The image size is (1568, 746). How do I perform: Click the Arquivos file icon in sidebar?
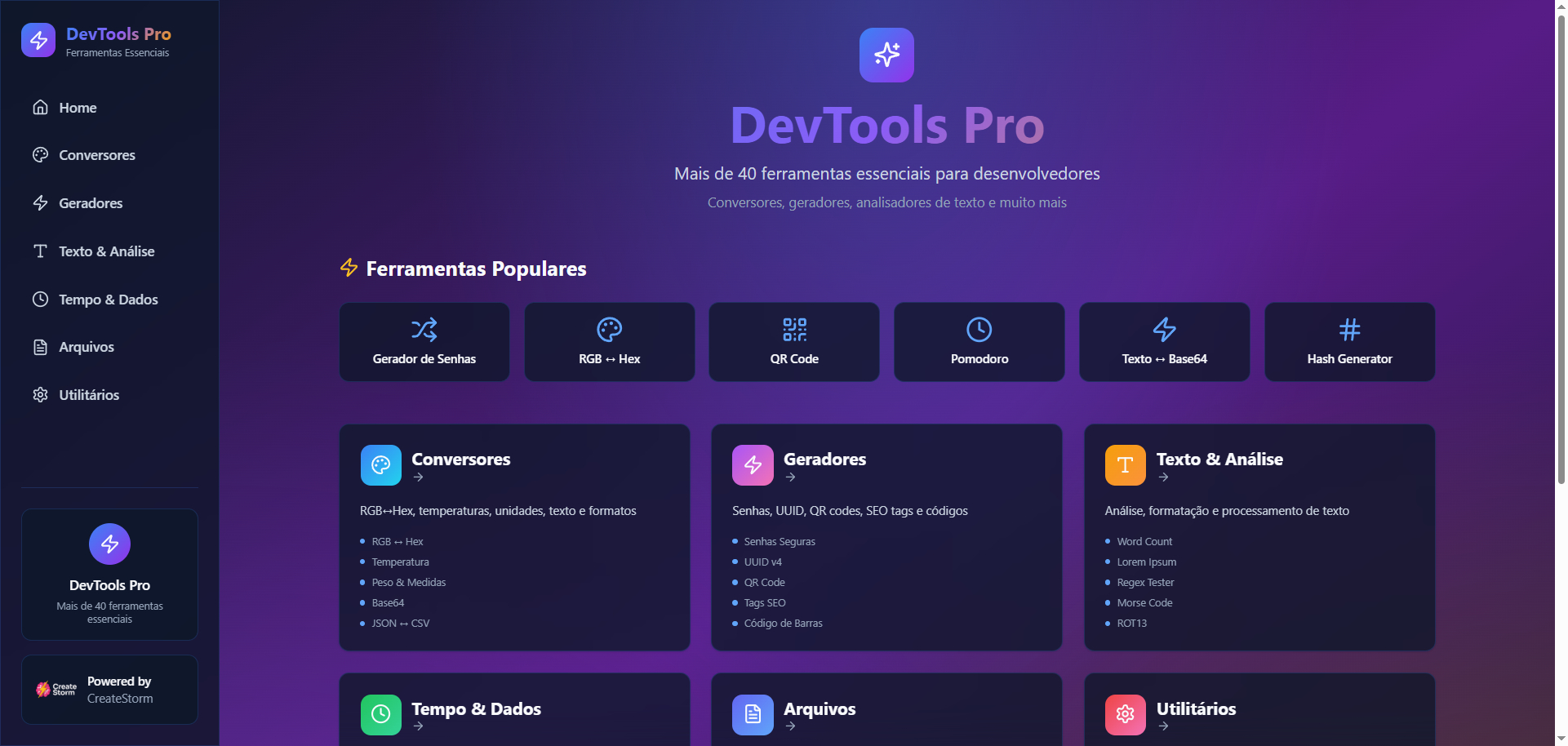coord(40,347)
